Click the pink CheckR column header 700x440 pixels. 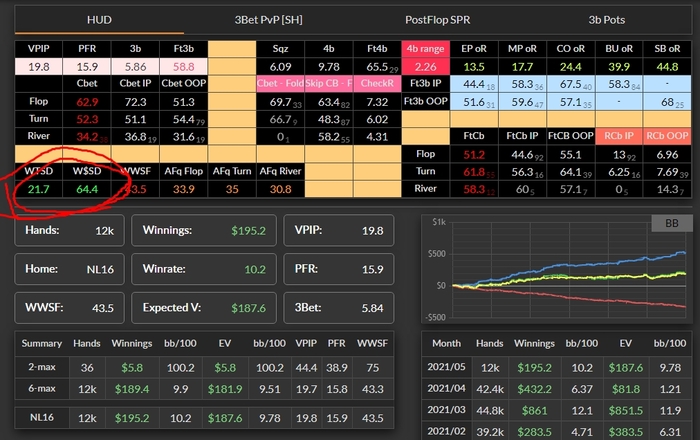[375, 83]
